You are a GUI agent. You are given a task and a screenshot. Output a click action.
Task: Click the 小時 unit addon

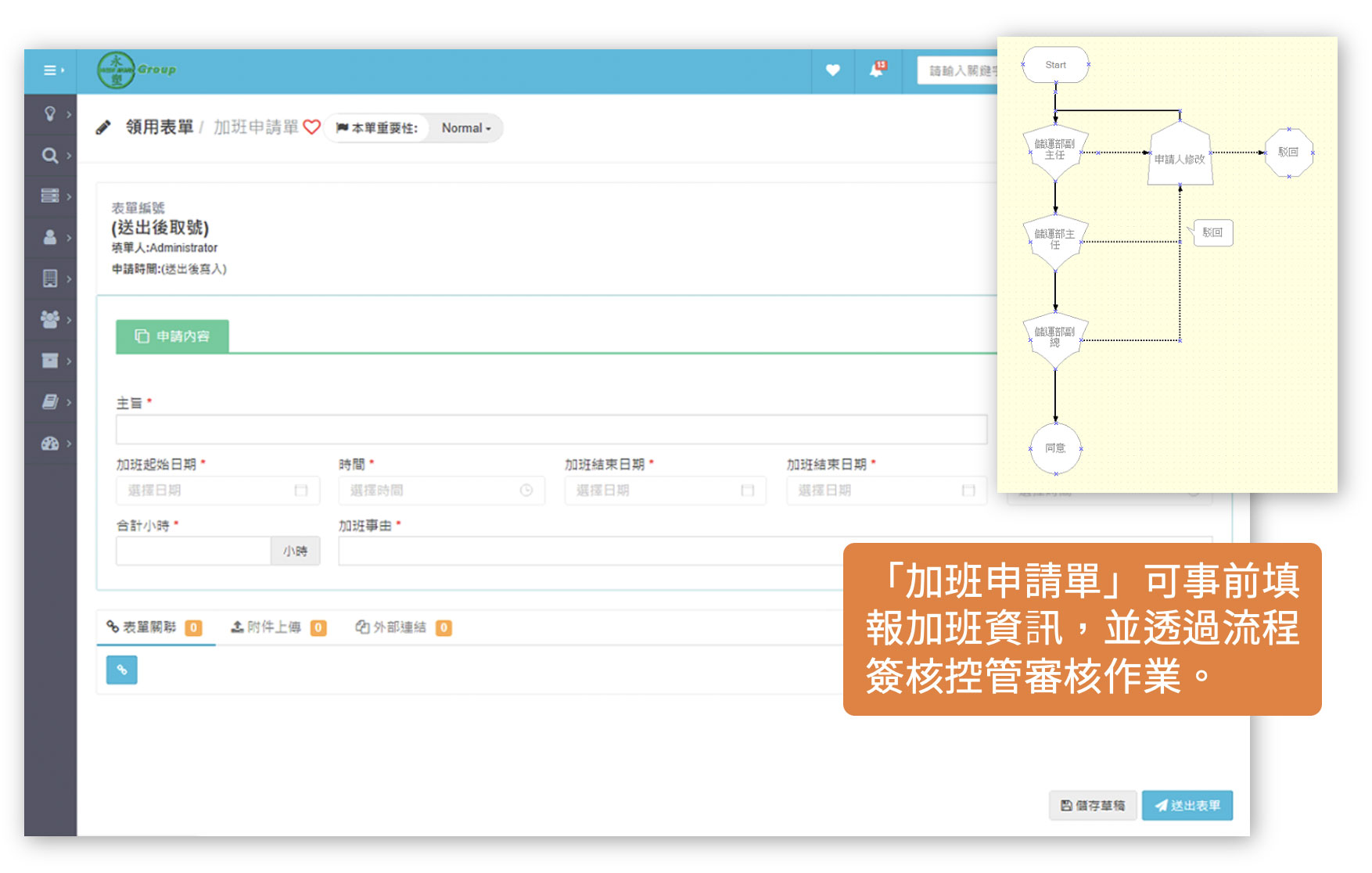tap(296, 551)
